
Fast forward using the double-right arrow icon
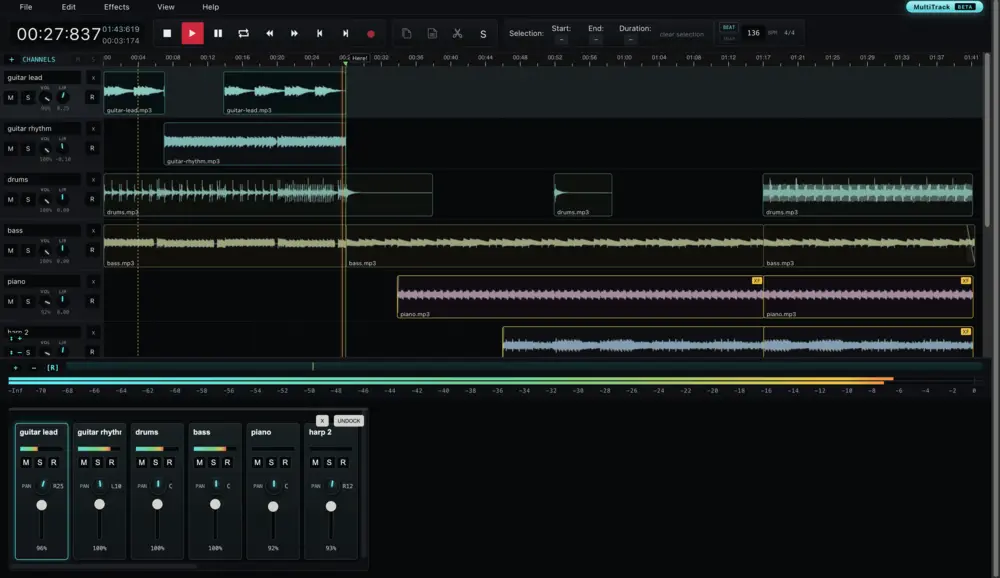[294, 33]
